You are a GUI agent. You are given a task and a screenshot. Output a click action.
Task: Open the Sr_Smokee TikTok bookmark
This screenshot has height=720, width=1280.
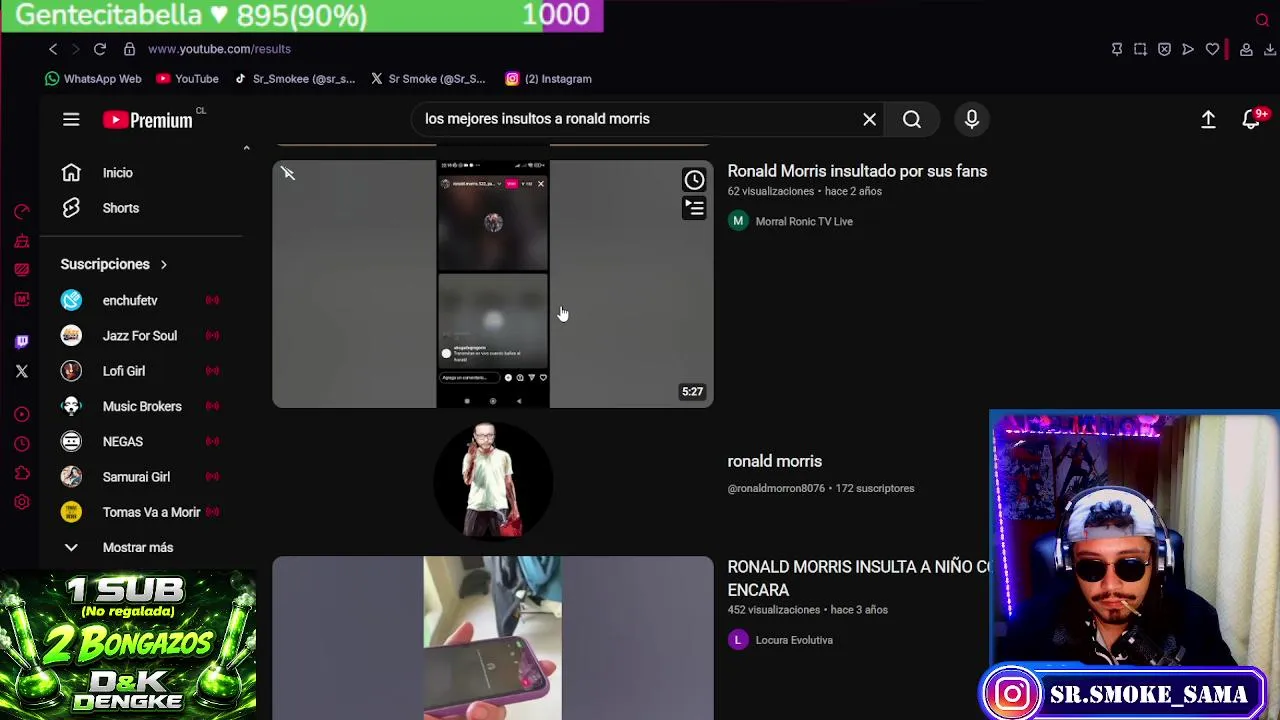click(294, 79)
